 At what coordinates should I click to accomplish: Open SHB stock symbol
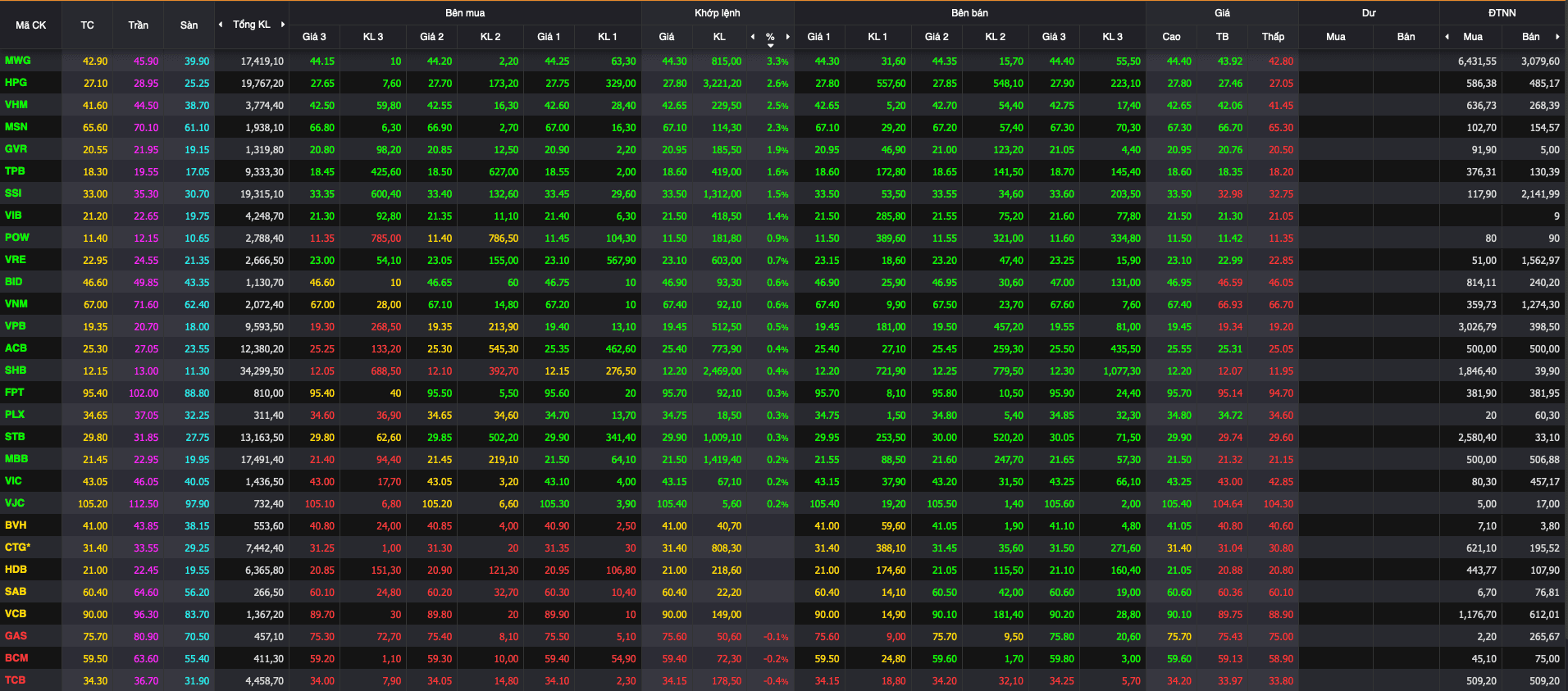[15, 371]
